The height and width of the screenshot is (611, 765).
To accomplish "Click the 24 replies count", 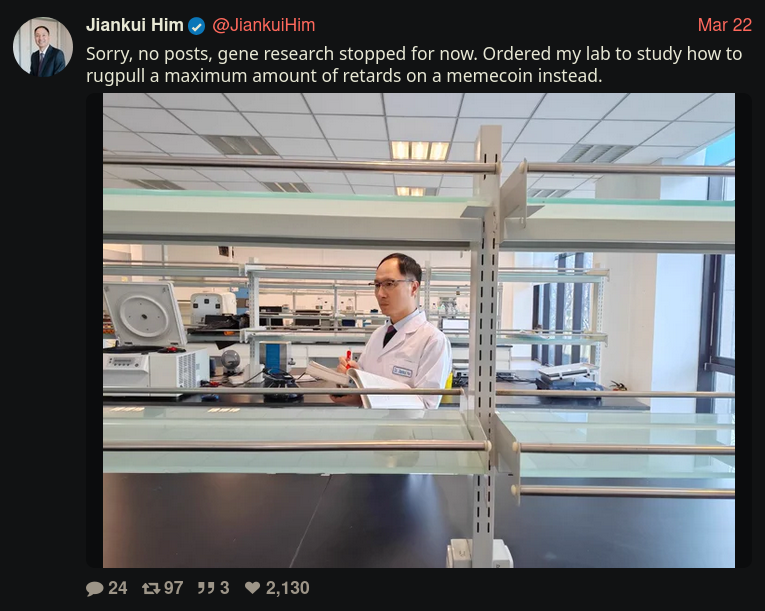I will (x=118, y=588).
